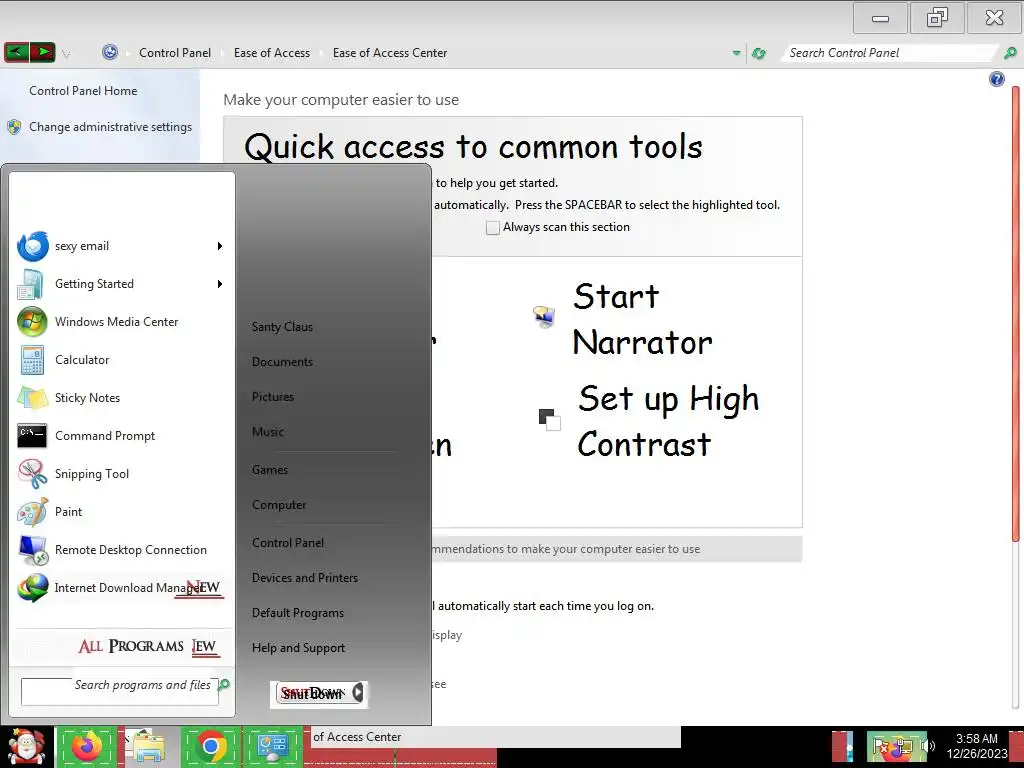Click the clock showing 3:58 AM
This screenshot has width=1024, height=768.
pyautogui.click(x=977, y=739)
